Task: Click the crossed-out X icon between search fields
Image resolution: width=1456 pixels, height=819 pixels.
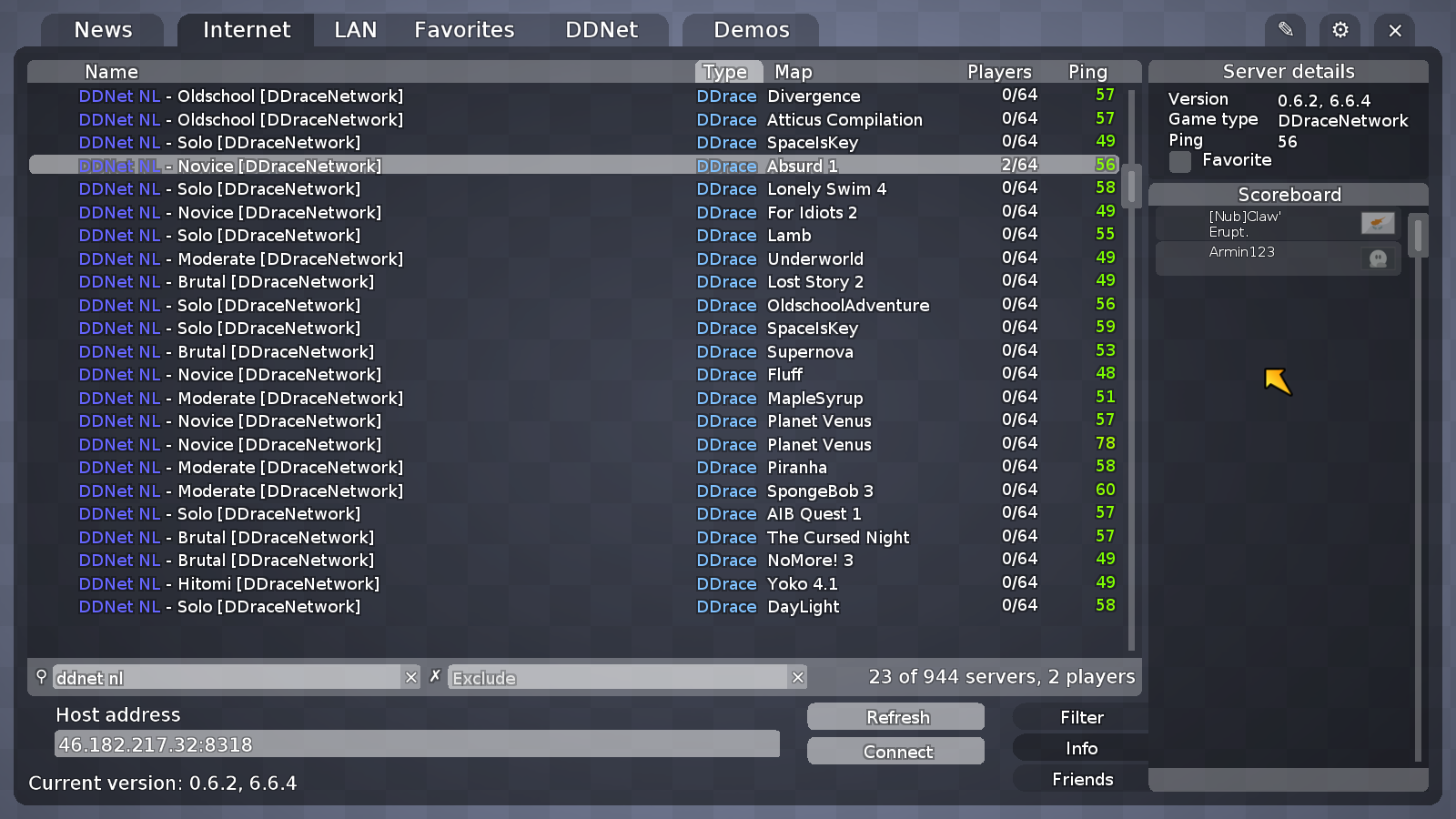Action: tap(436, 676)
